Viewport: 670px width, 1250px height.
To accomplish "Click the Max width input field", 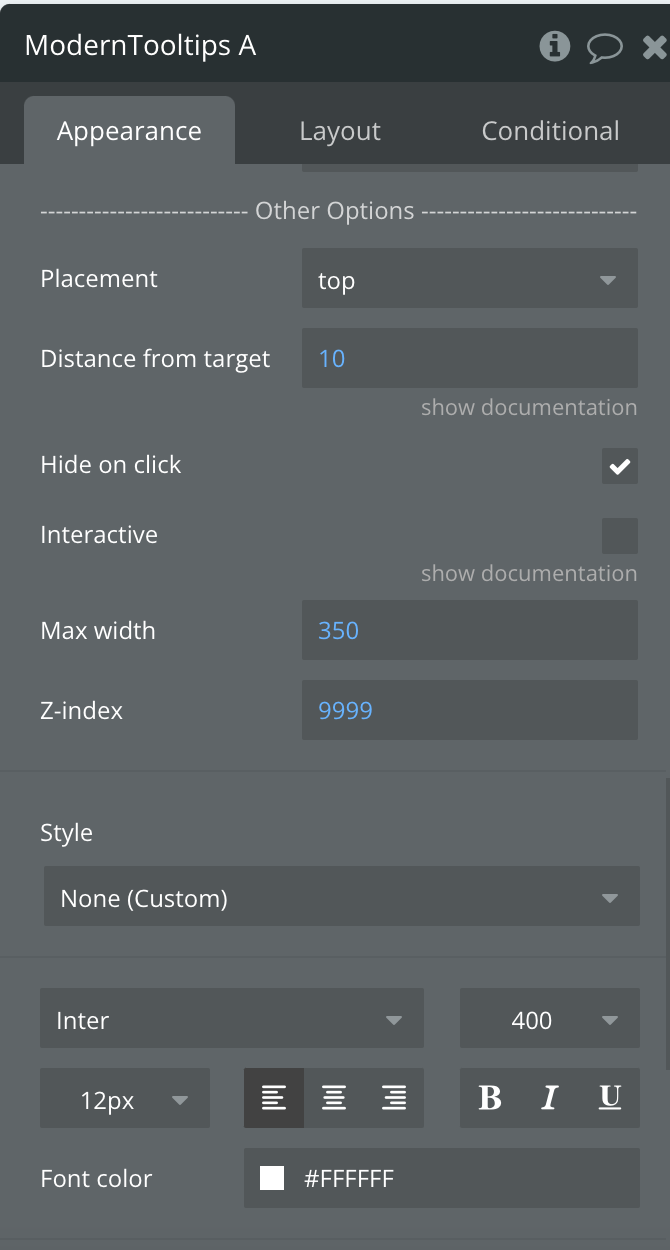I will point(470,630).
